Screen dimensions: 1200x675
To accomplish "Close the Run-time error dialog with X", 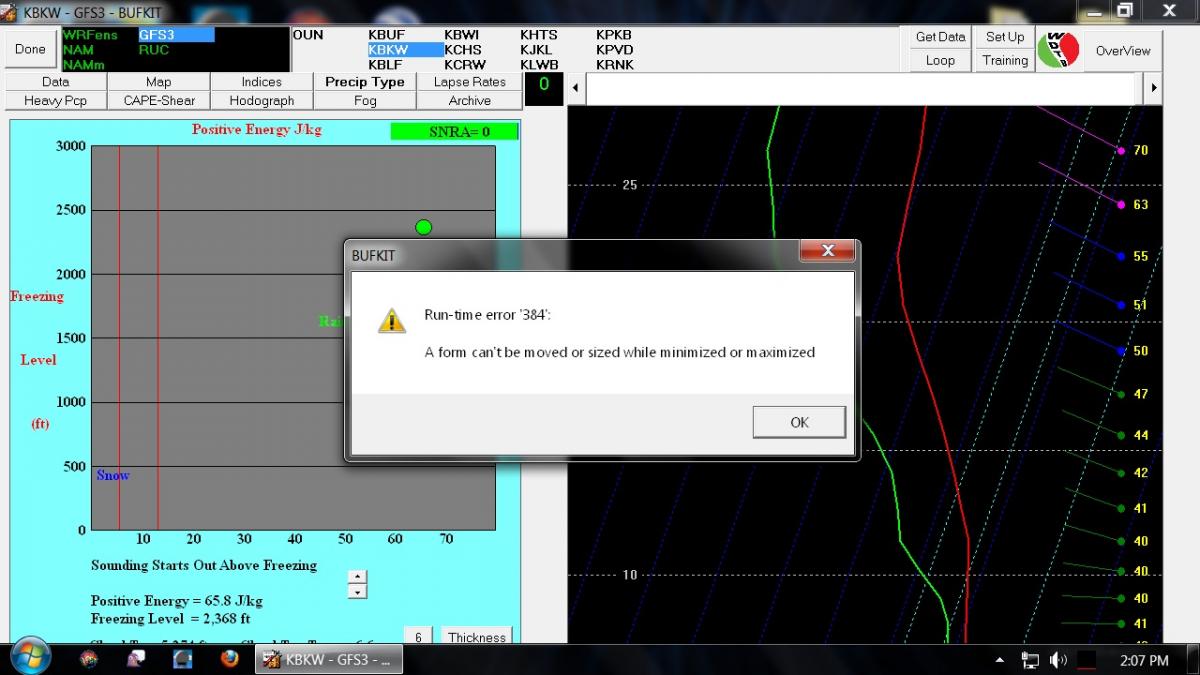I will (x=828, y=251).
